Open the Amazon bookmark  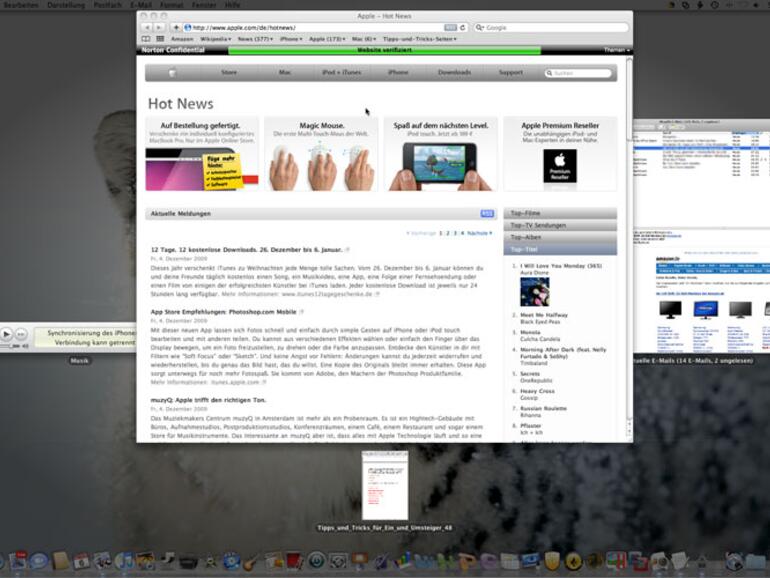[182, 39]
